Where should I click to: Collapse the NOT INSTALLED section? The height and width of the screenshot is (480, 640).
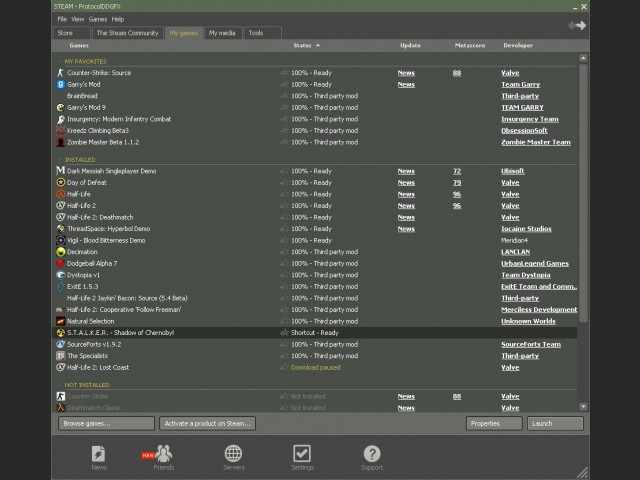click(59, 385)
